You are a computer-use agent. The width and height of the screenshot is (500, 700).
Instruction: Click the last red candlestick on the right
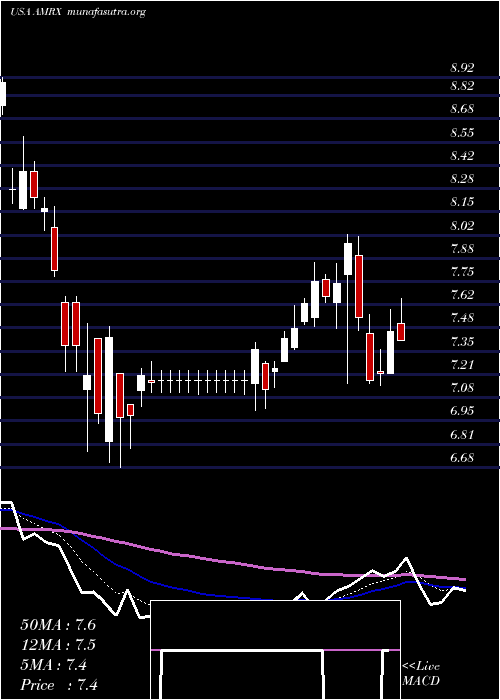(x=401, y=332)
